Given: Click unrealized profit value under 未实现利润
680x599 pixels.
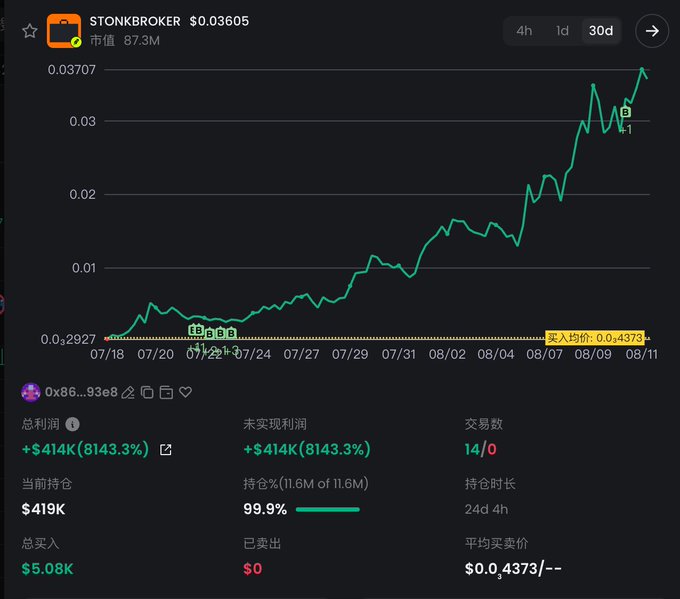Looking at the screenshot, I should [x=307, y=449].
